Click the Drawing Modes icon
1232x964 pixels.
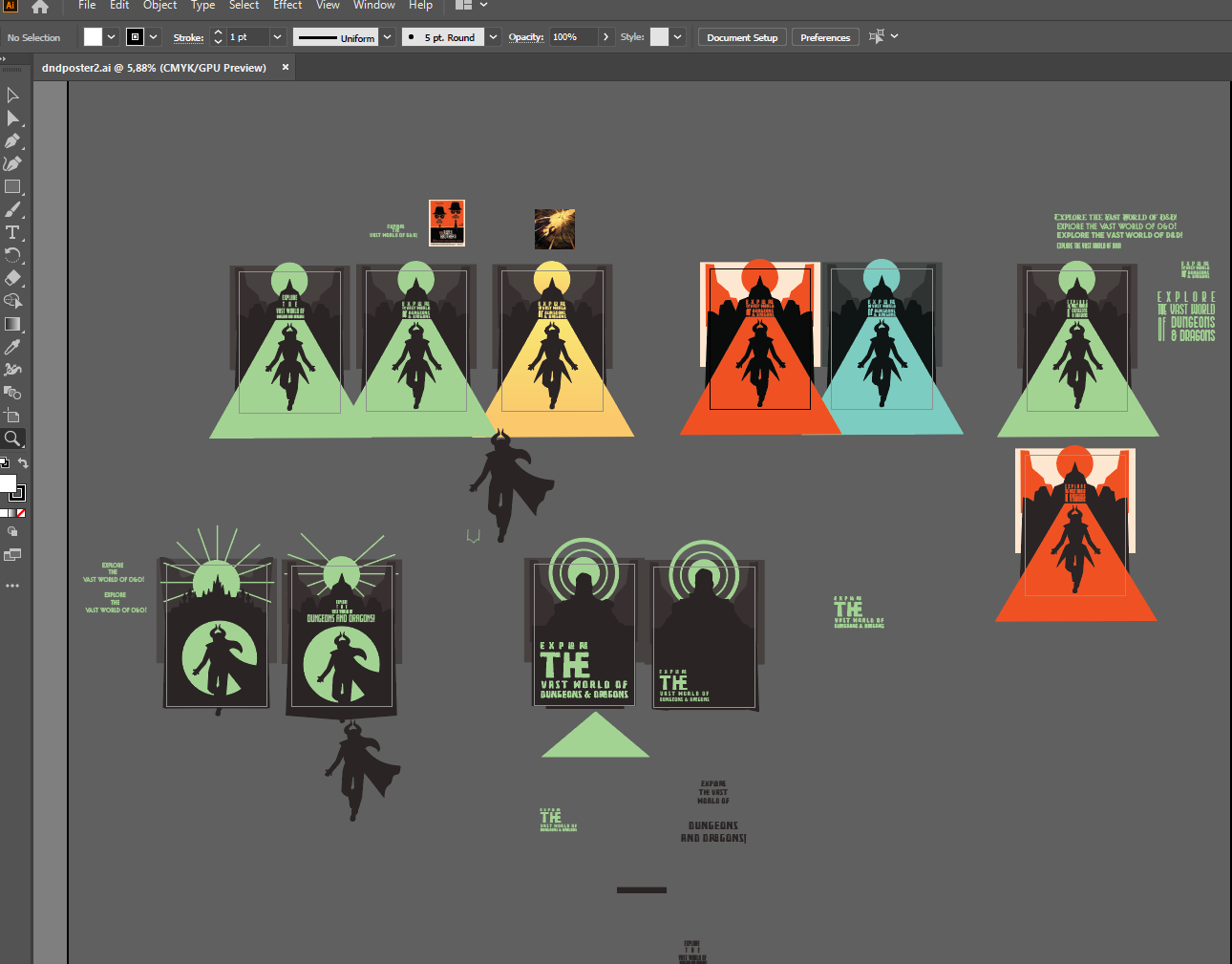click(x=12, y=531)
